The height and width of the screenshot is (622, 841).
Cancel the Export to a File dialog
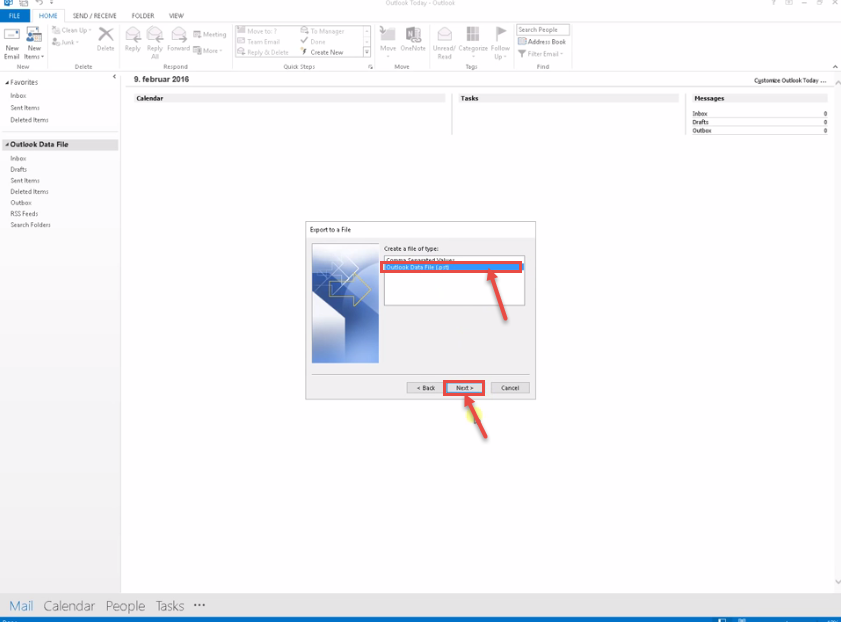(x=510, y=388)
